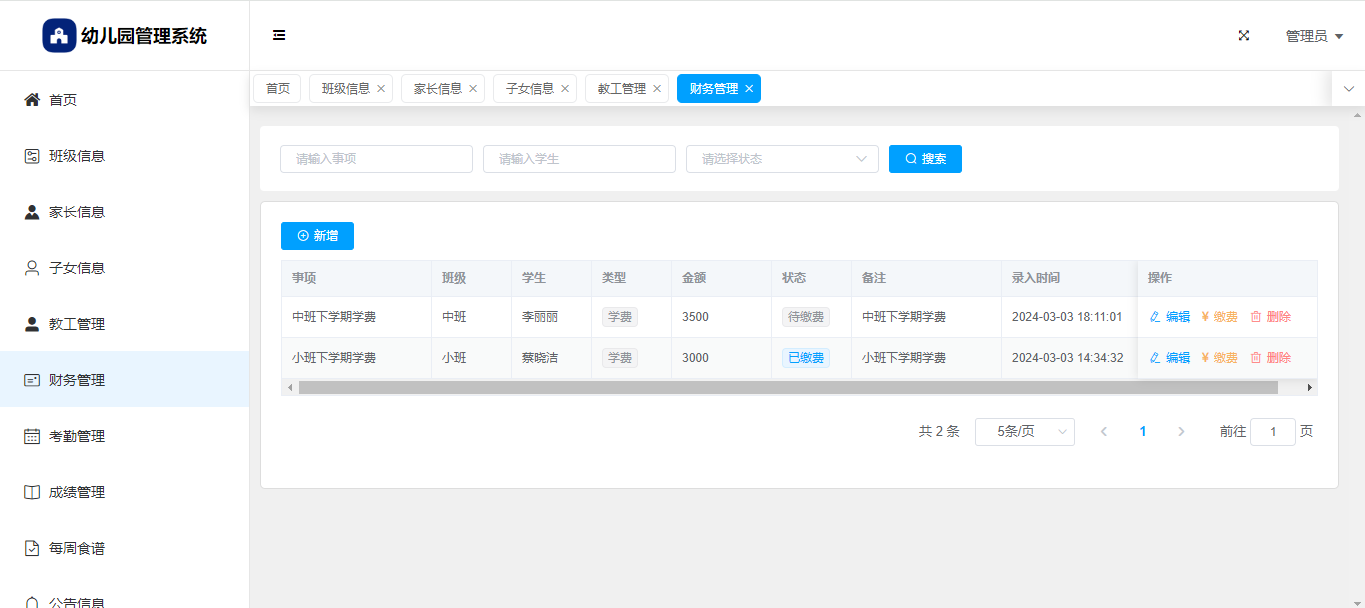Expand the tabs overflow chevron at right
This screenshot has width=1365, height=608.
pyautogui.click(x=1348, y=89)
